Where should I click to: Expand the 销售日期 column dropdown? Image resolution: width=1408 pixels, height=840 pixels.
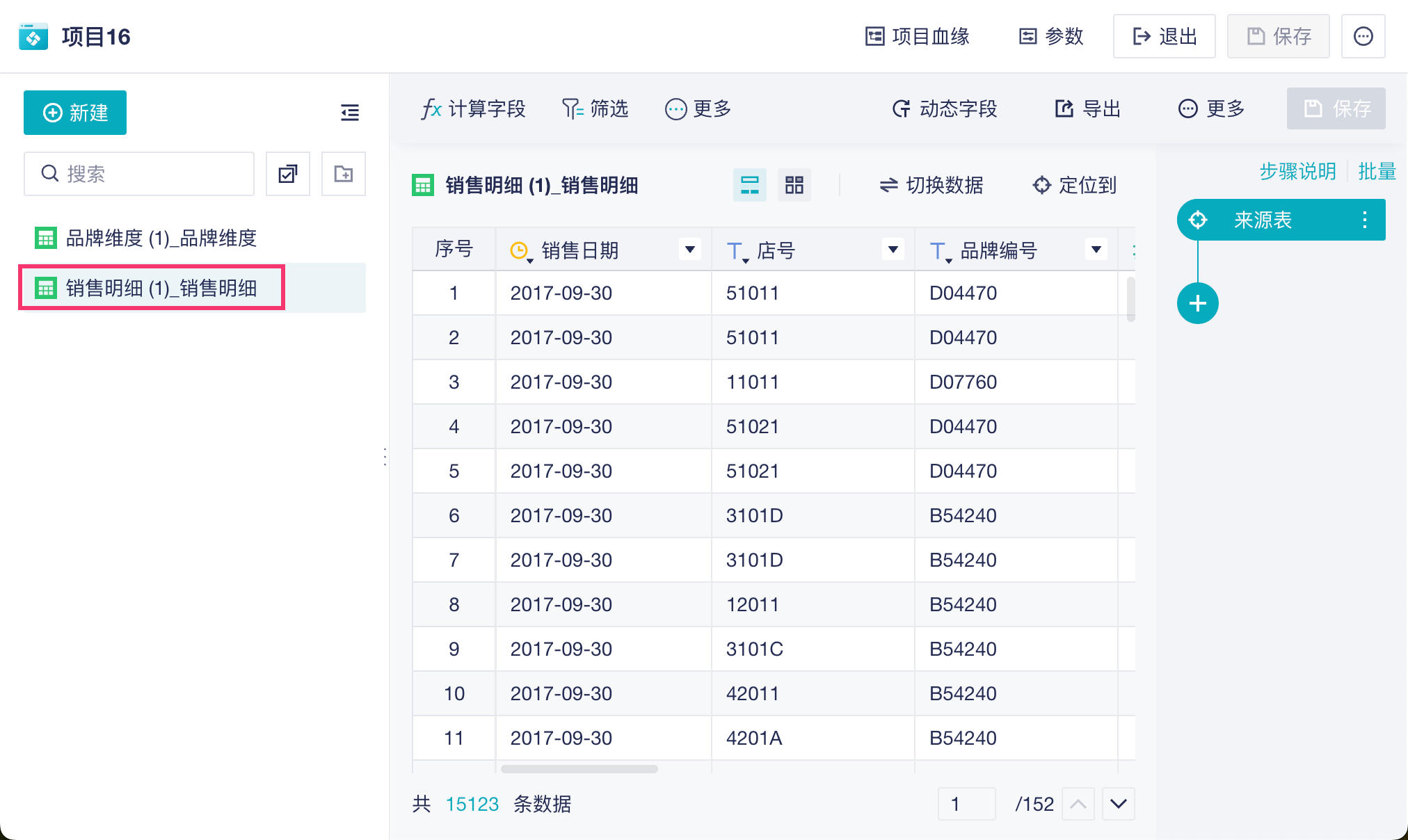pyautogui.click(x=689, y=250)
